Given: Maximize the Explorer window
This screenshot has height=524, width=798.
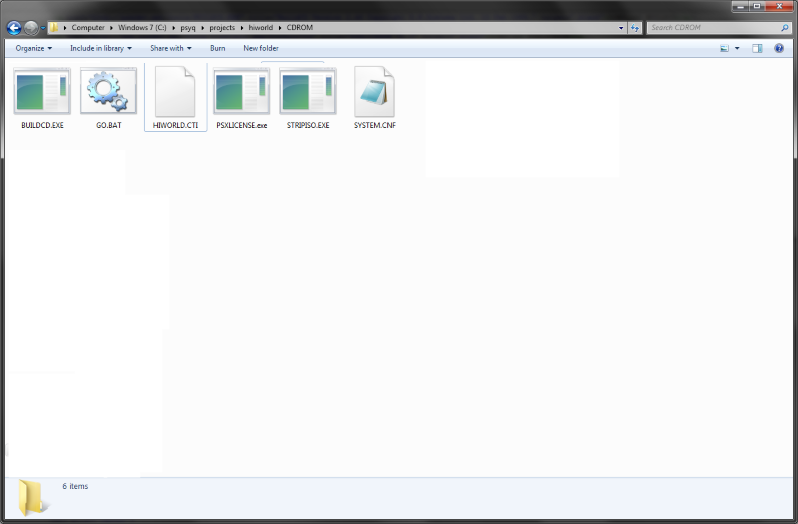Looking at the screenshot, I should (757, 6).
